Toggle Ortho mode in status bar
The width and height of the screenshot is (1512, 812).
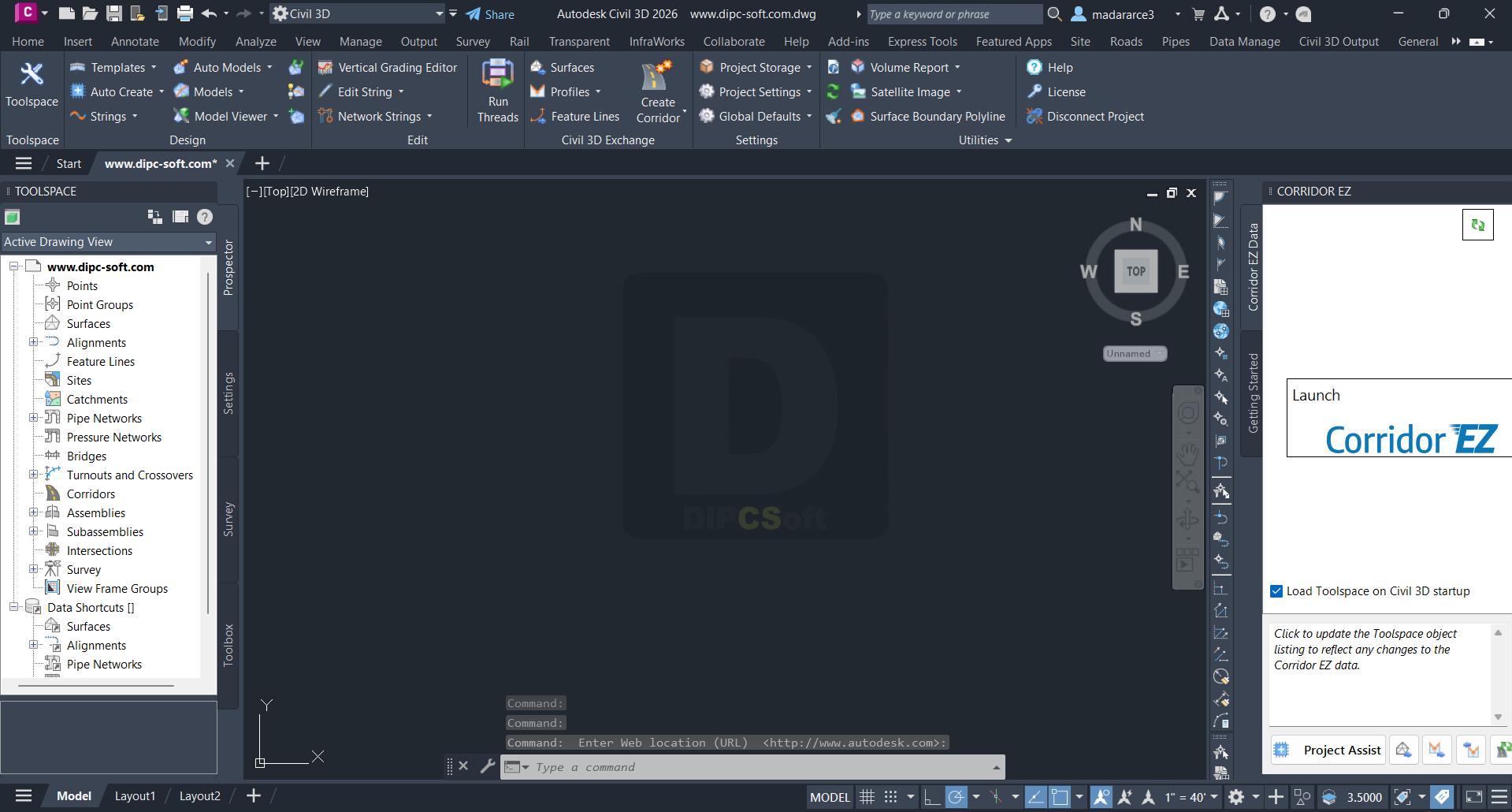click(931, 797)
